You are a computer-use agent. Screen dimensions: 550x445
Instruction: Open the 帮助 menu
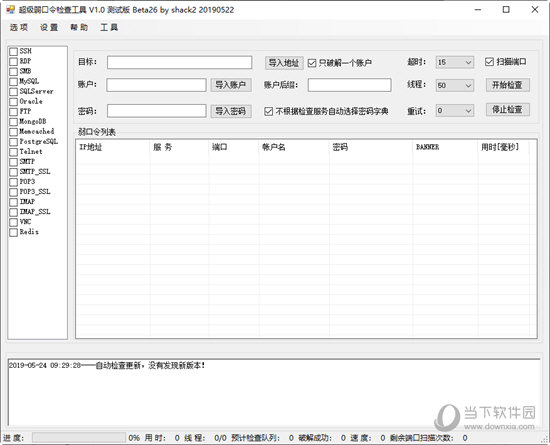point(79,27)
